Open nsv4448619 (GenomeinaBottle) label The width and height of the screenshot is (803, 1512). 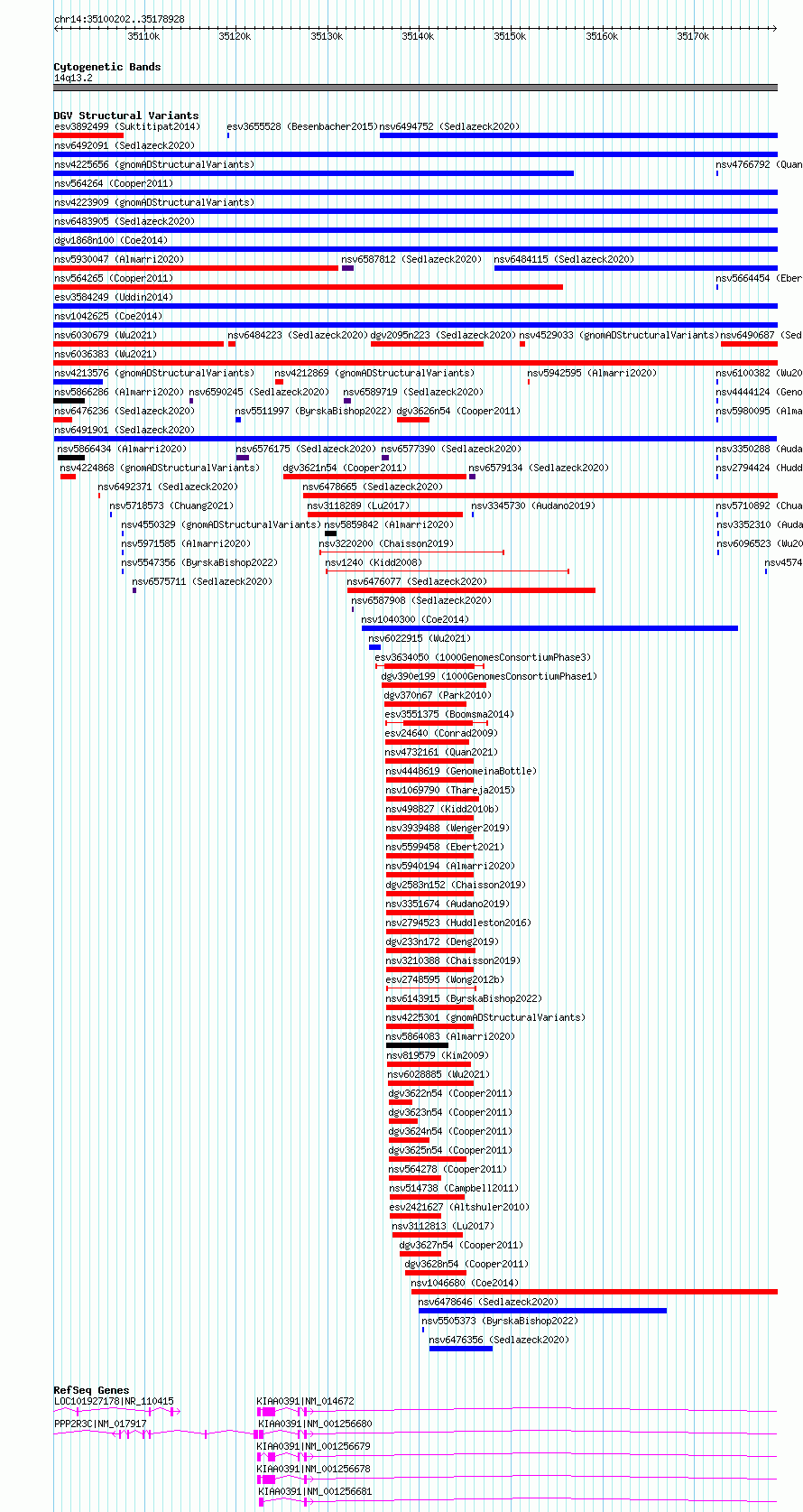(461, 771)
